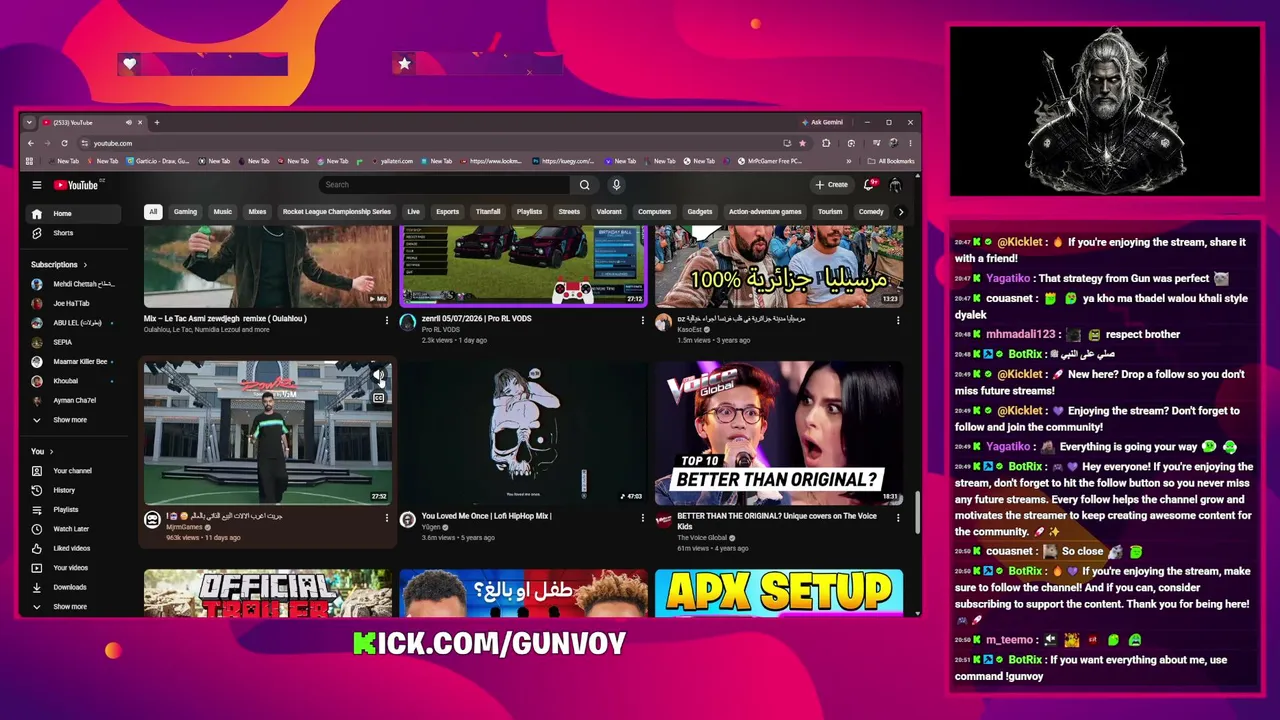The height and width of the screenshot is (720, 1280).
Task: Toggle mute on the MjrmGames video preview
Action: point(378,376)
